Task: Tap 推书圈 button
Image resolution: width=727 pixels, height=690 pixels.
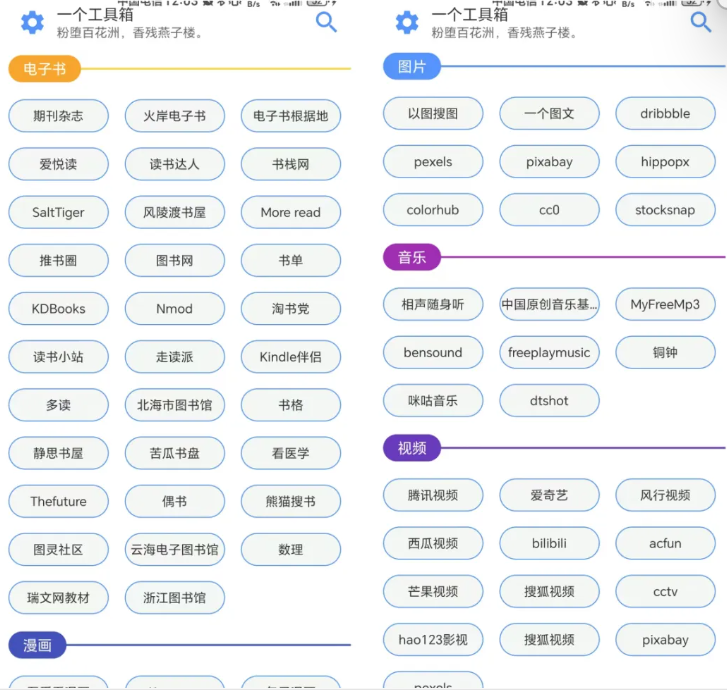Action: tap(58, 260)
